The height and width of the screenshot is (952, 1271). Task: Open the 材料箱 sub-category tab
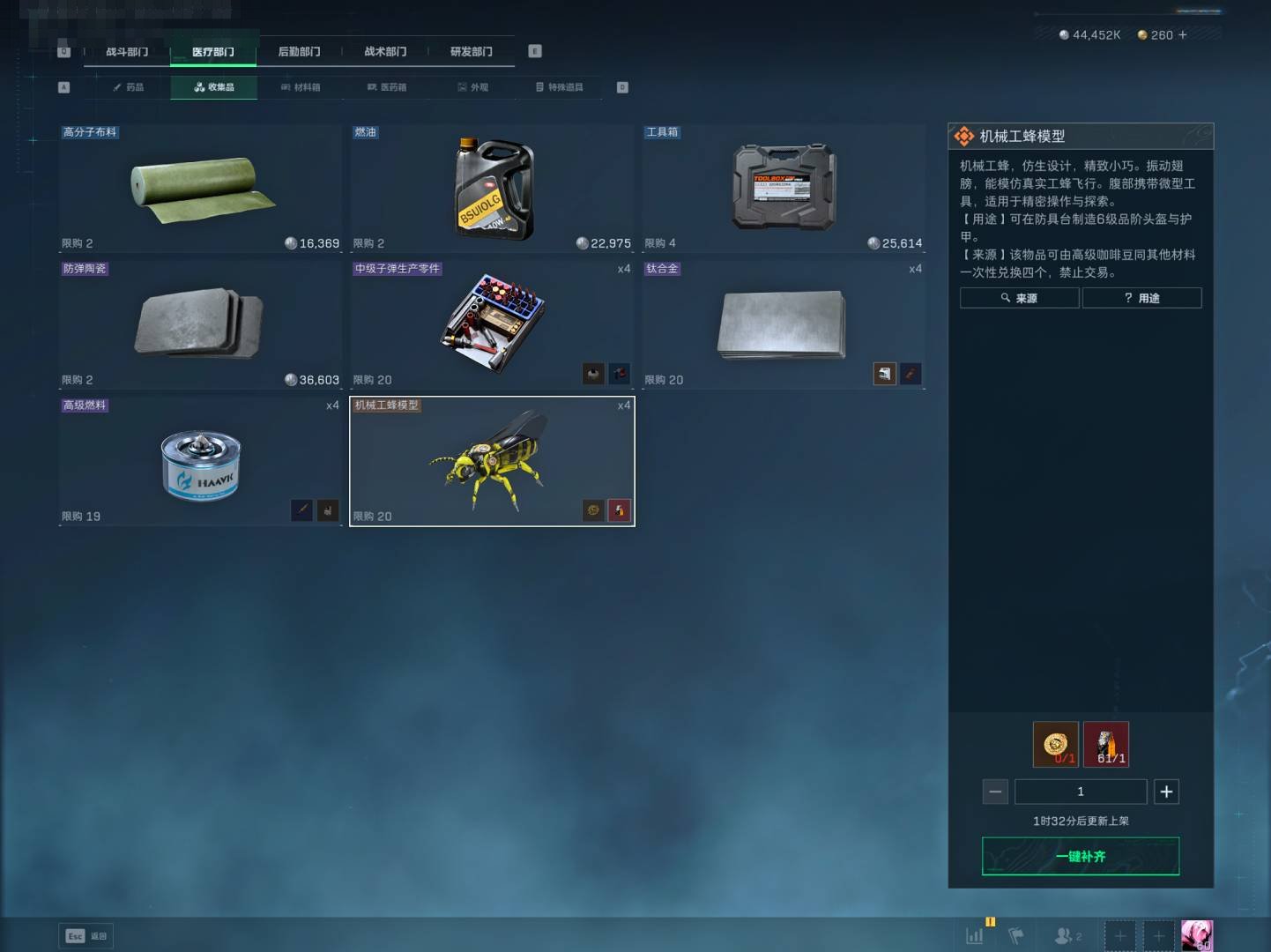(x=301, y=87)
